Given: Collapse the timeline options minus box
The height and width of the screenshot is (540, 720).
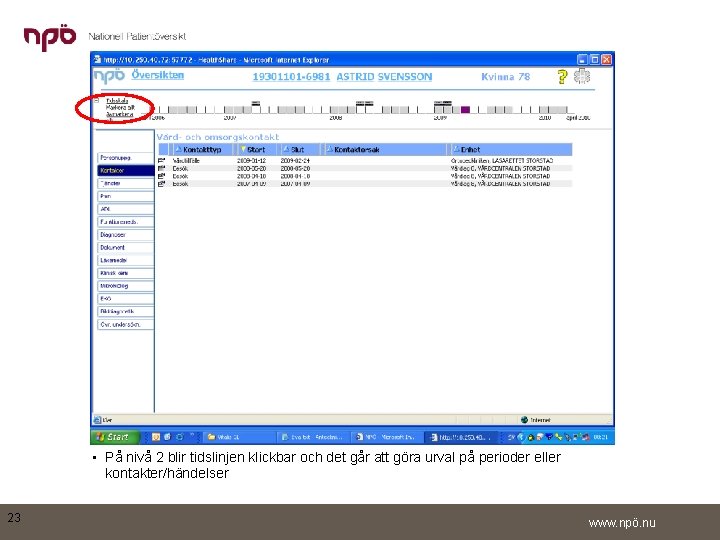Looking at the screenshot, I should click(x=96, y=100).
